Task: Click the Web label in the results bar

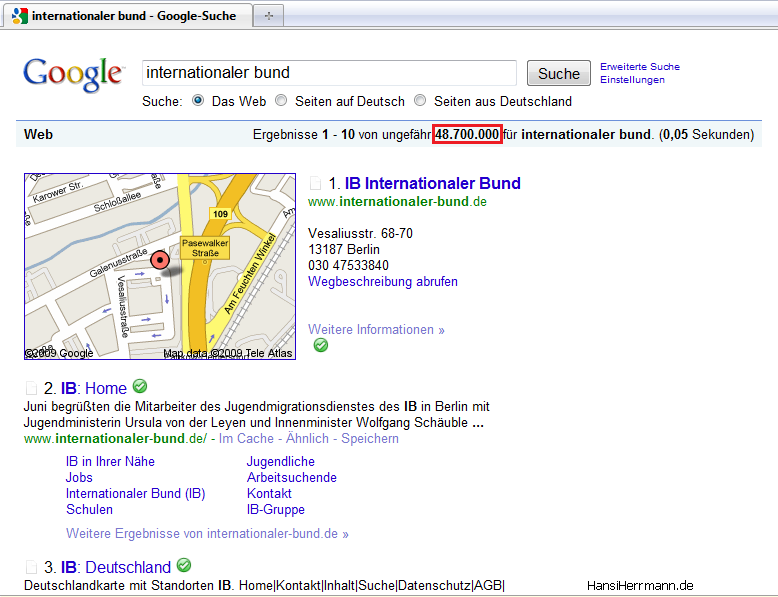Action: point(38,134)
